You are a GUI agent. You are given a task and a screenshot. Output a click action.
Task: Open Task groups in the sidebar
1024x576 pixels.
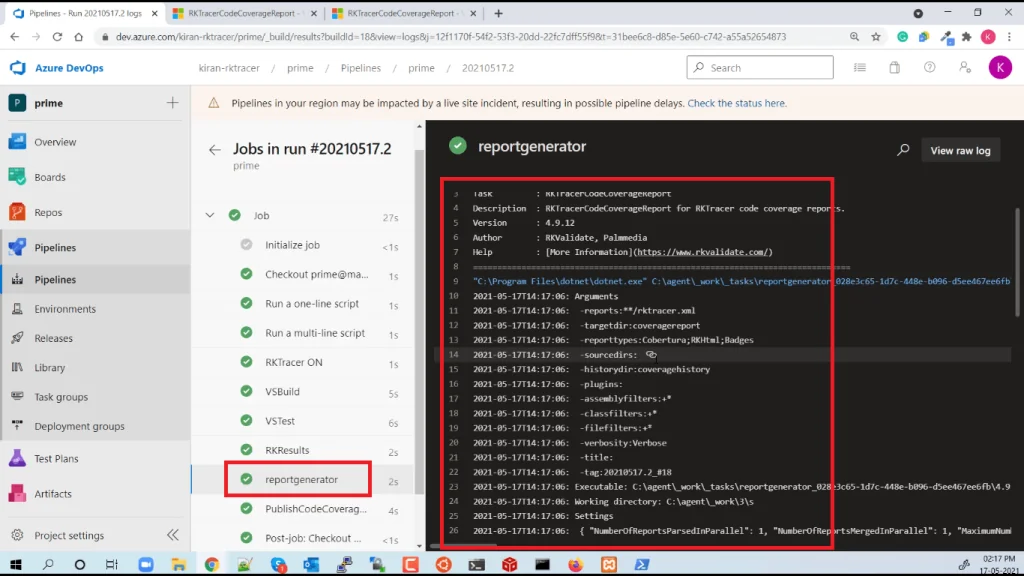click(61, 397)
